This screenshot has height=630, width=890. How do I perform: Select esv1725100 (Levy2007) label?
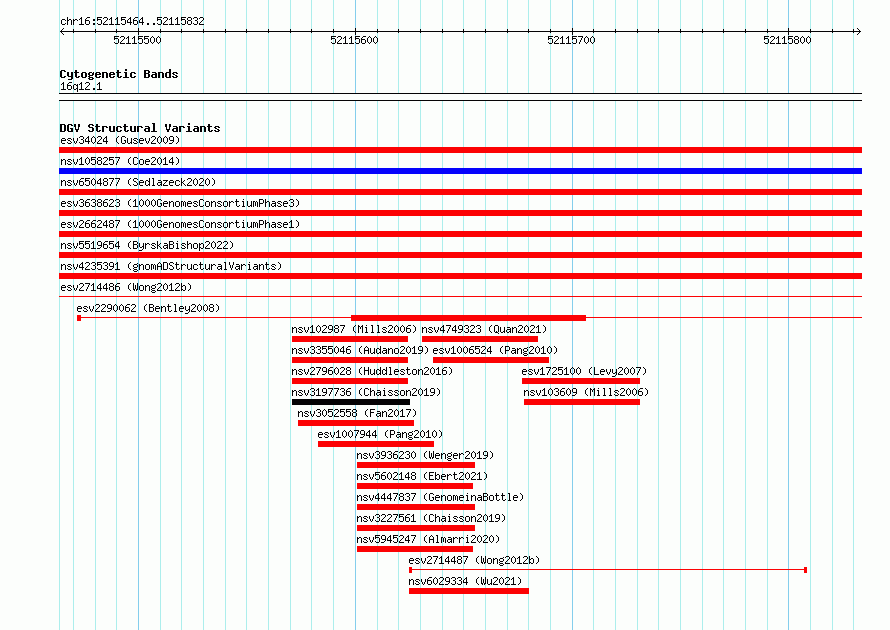(x=584, y=371)
